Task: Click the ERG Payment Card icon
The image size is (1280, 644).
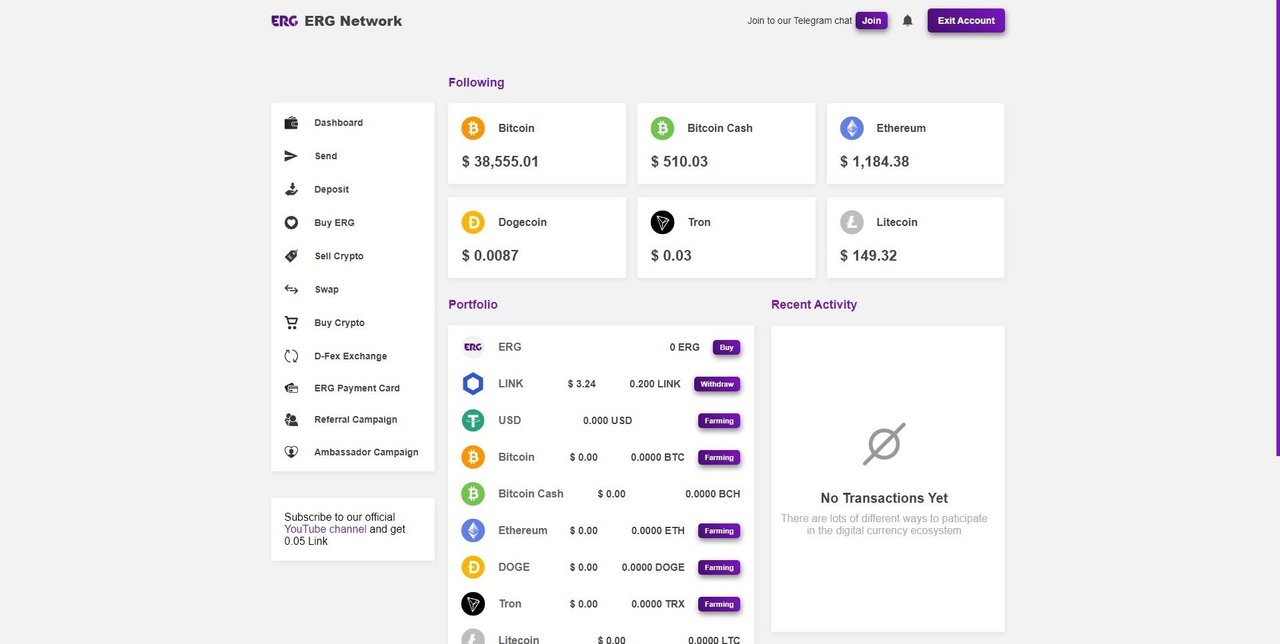Action: (291, 388)
